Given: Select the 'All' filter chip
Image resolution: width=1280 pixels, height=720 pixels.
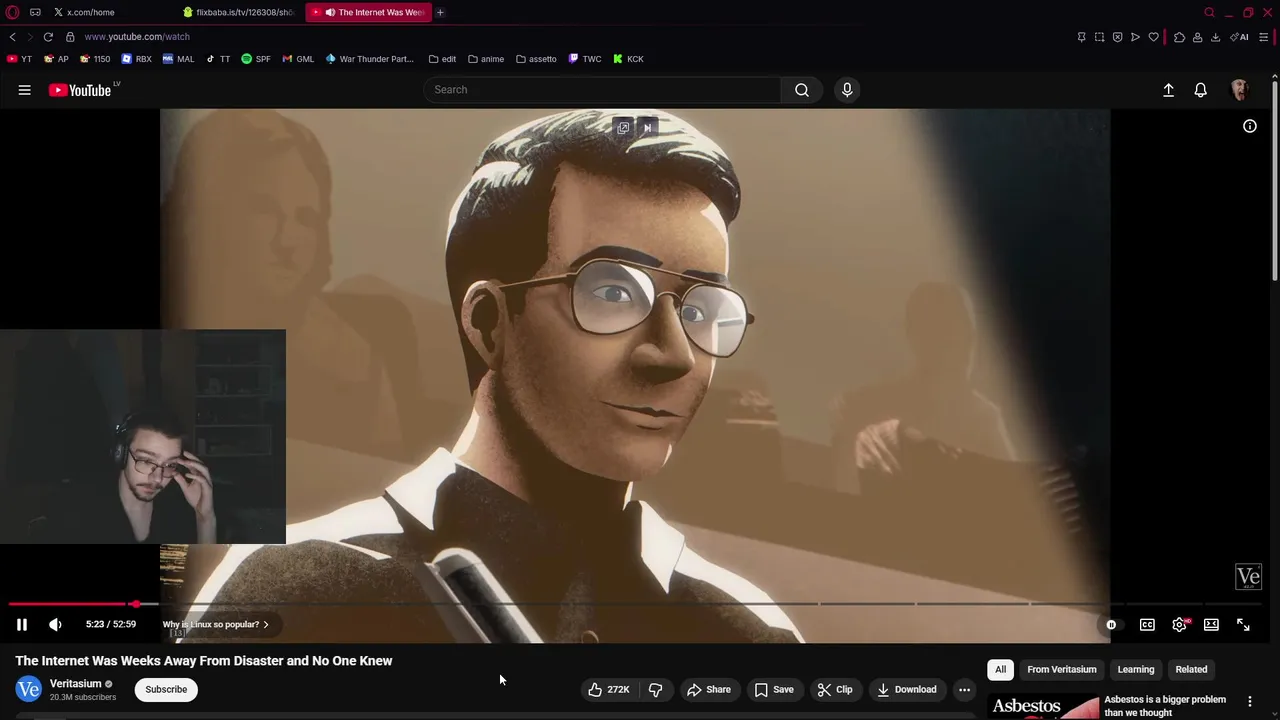Looking at the screenshot, I should tap(1000, 669).
